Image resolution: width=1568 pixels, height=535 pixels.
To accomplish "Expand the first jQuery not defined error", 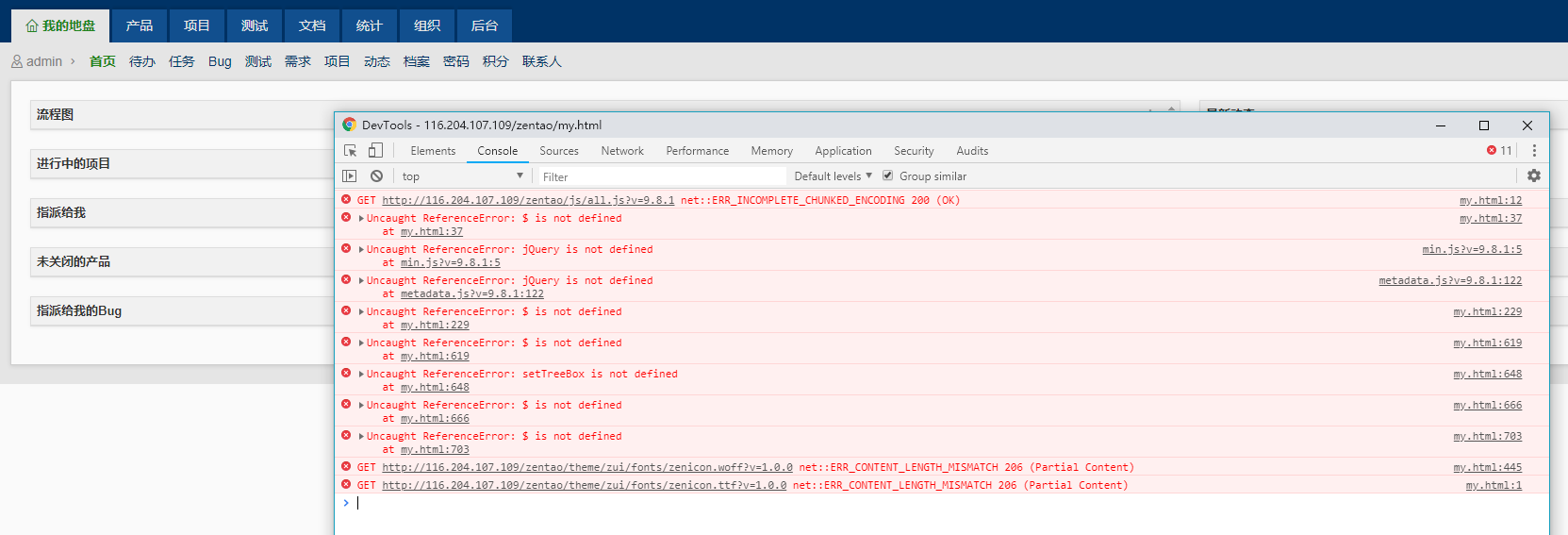I will click(x=361, y=250).
